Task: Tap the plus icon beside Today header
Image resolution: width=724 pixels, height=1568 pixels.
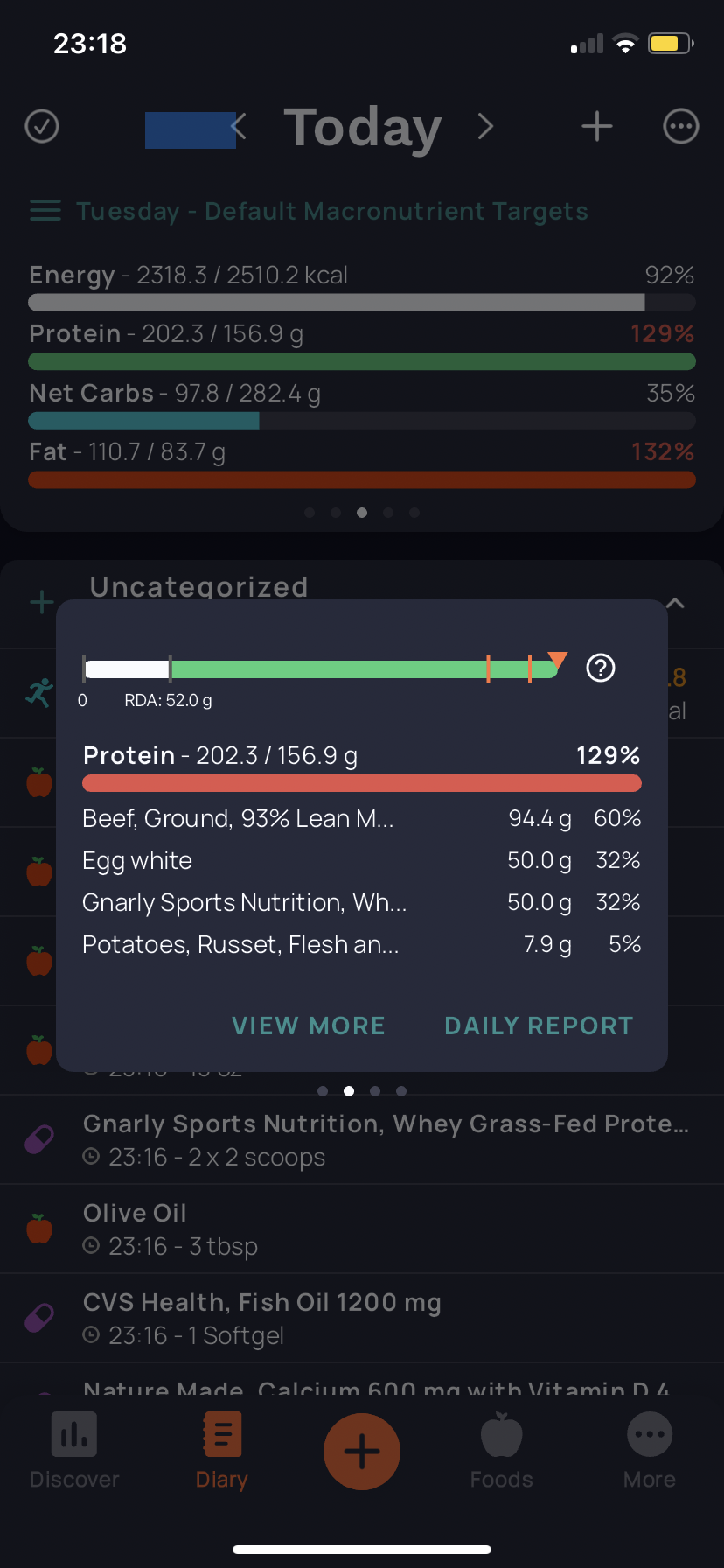Action: click(x=597, y=126)
